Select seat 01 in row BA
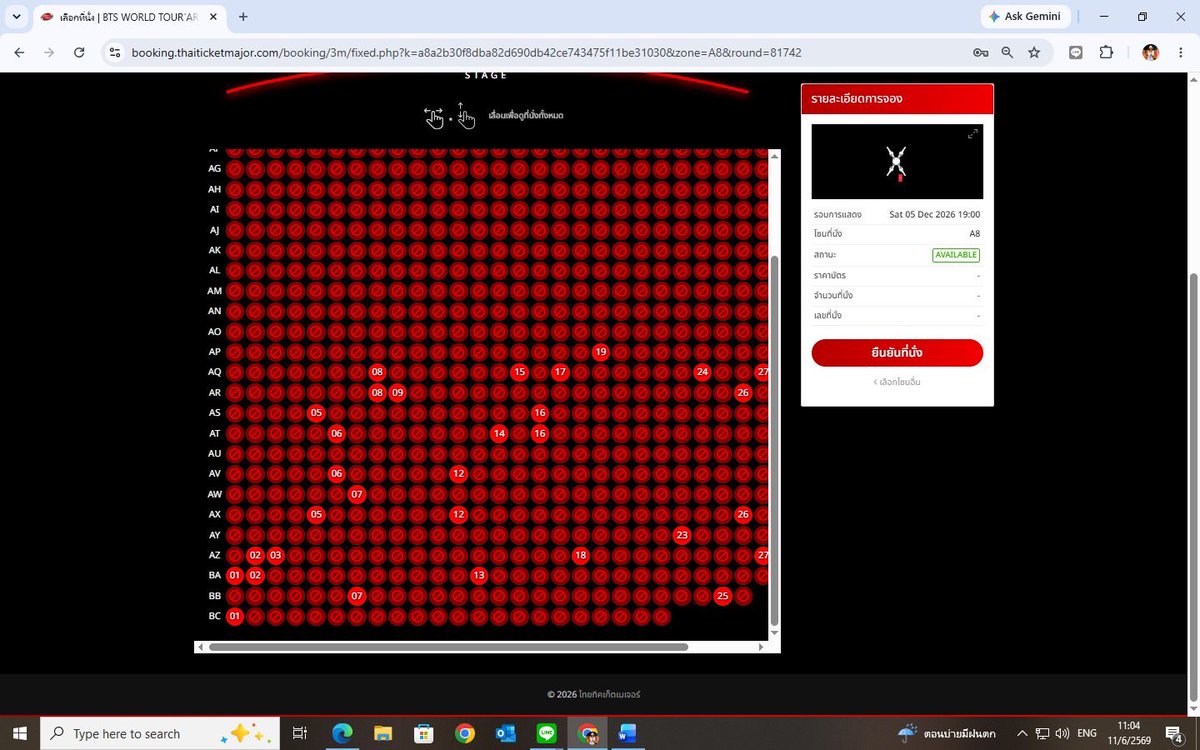 pos(235,576)
